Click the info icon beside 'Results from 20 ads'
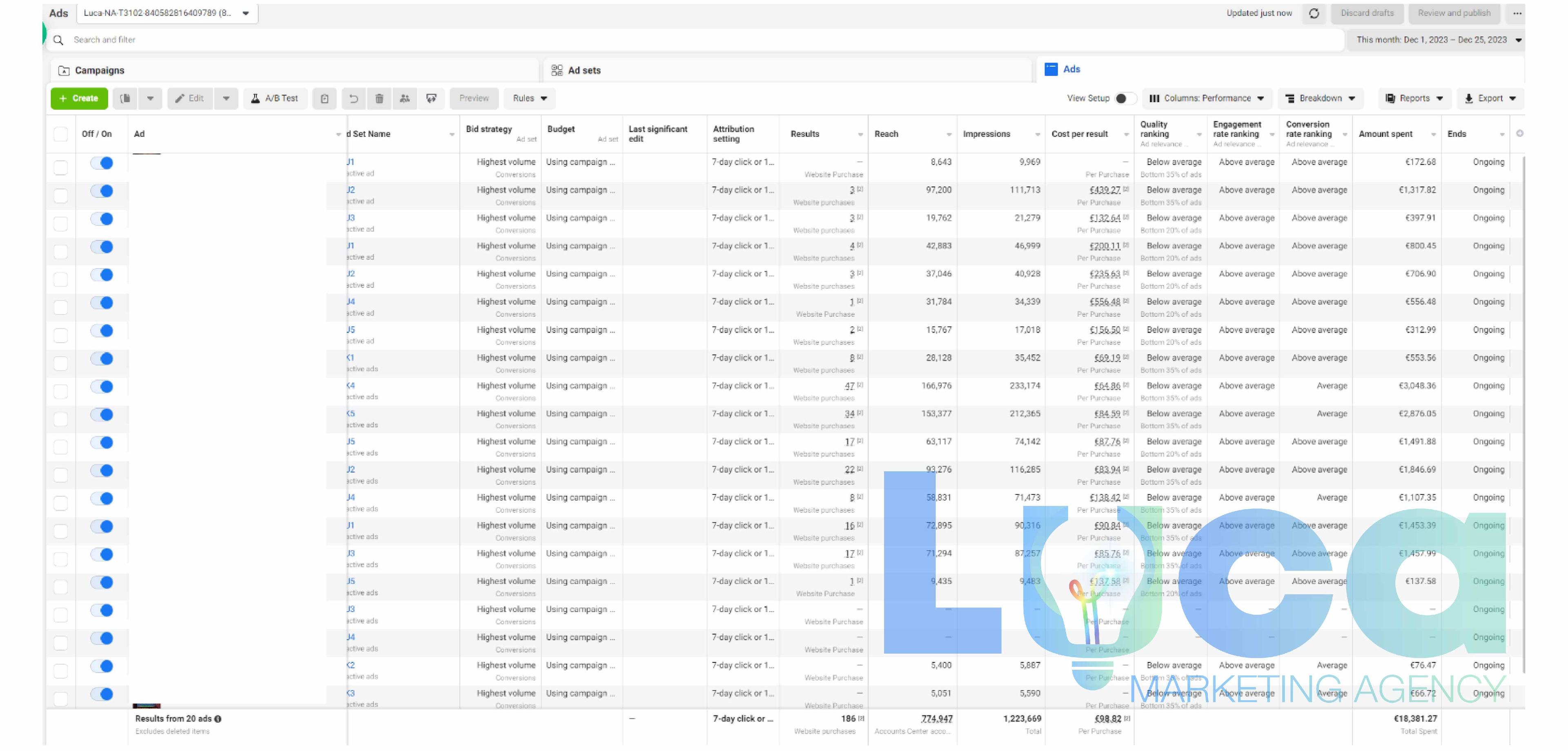 click(x=218, y=719)
